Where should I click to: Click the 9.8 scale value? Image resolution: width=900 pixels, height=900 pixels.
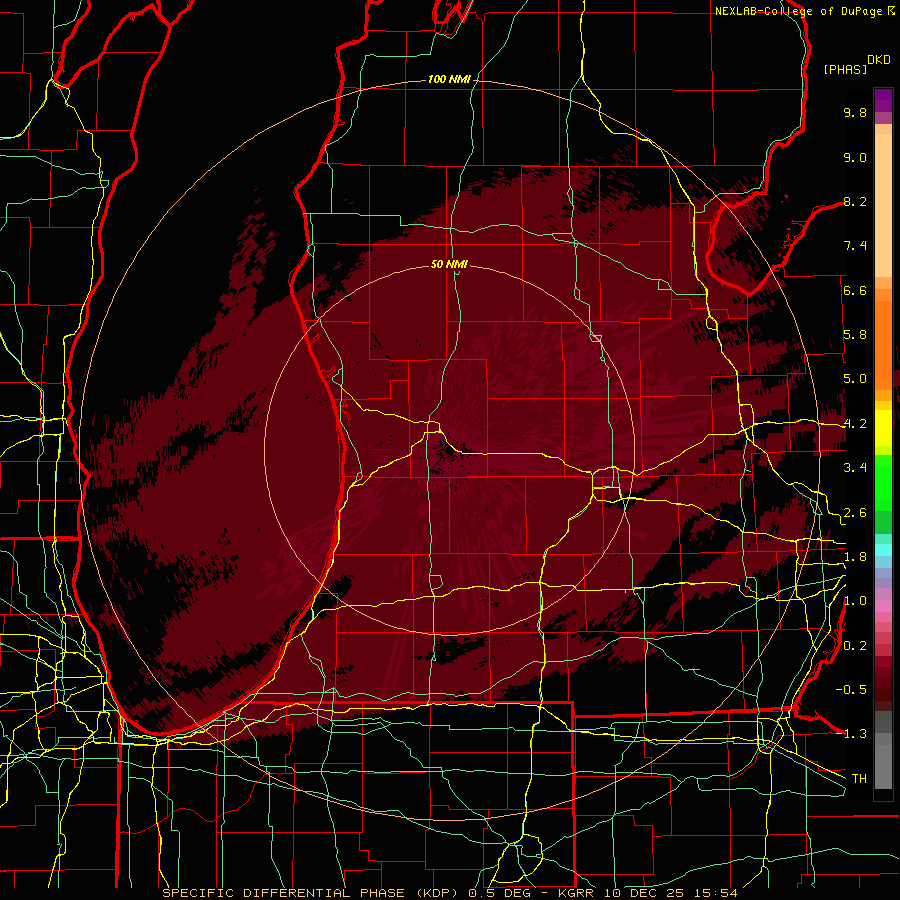pyautogui.click(x=855, y=112)
